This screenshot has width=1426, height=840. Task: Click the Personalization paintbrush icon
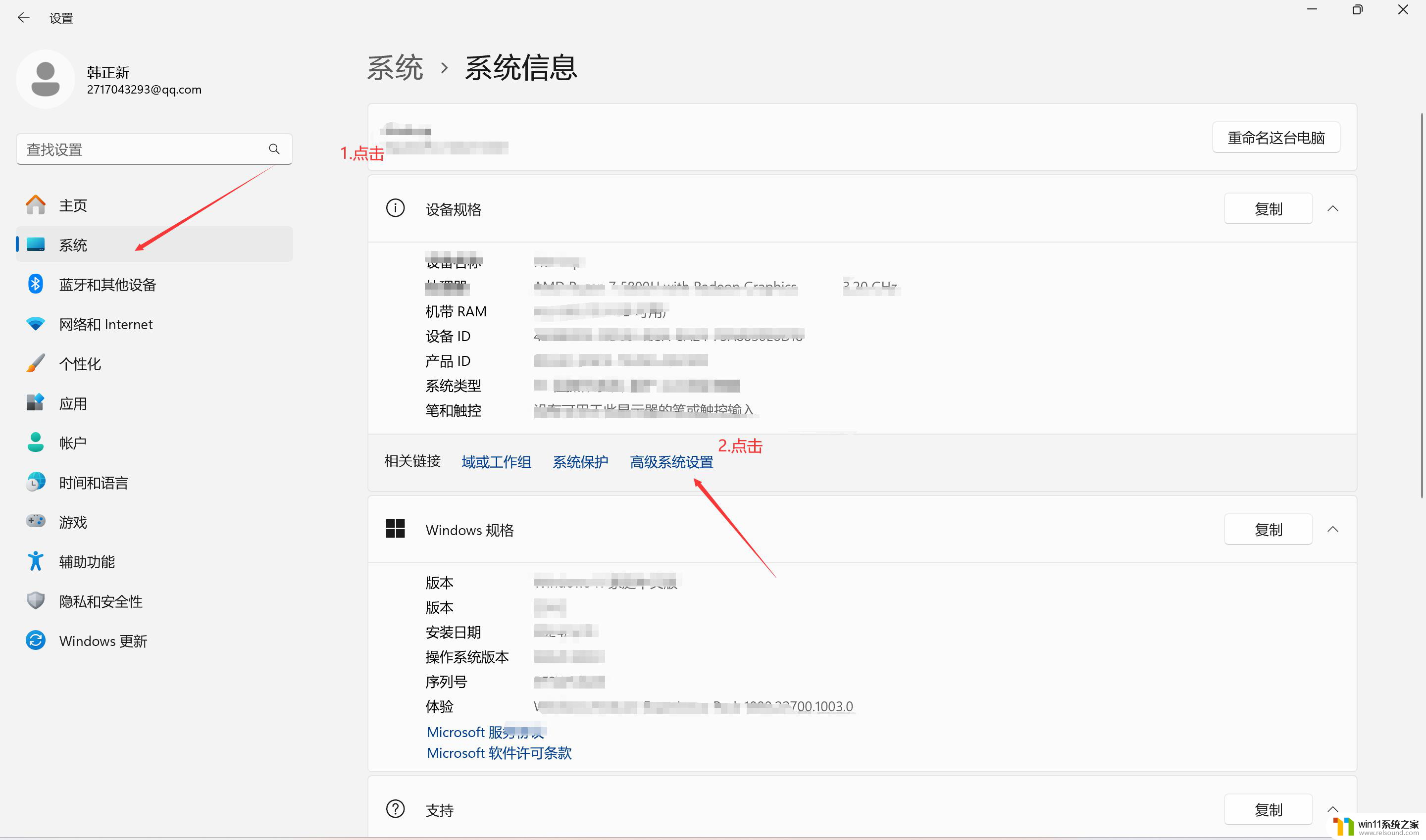(36, 363)
